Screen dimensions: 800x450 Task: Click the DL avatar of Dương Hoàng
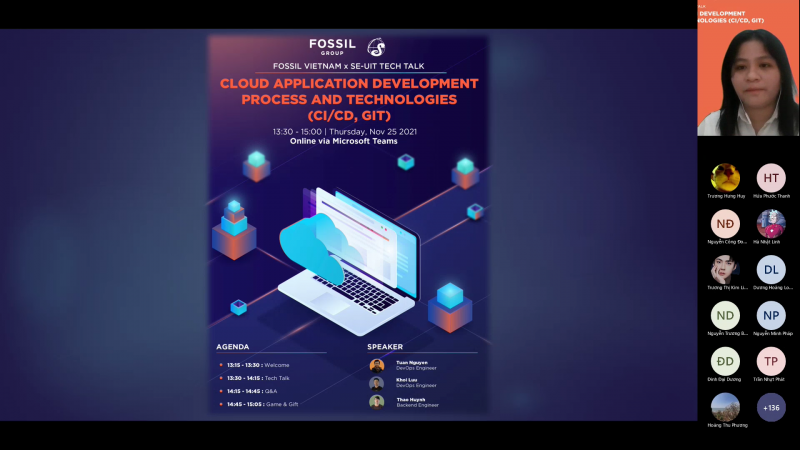pos(771,270)
